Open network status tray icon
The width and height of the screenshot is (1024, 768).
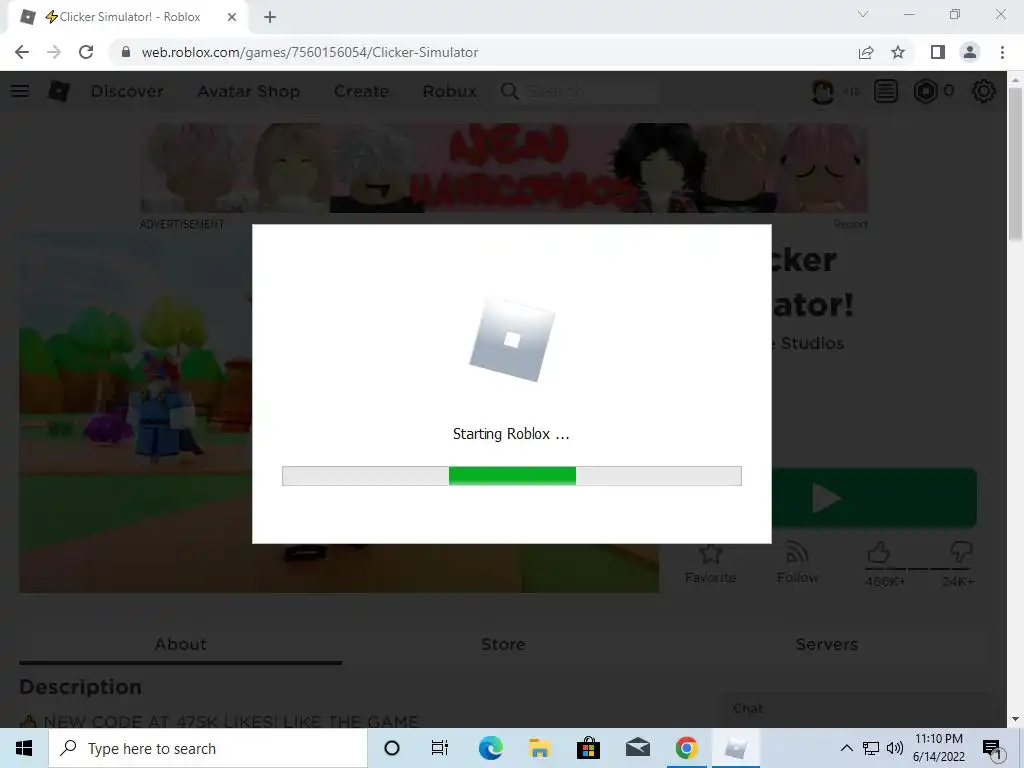tap(871, 748)
